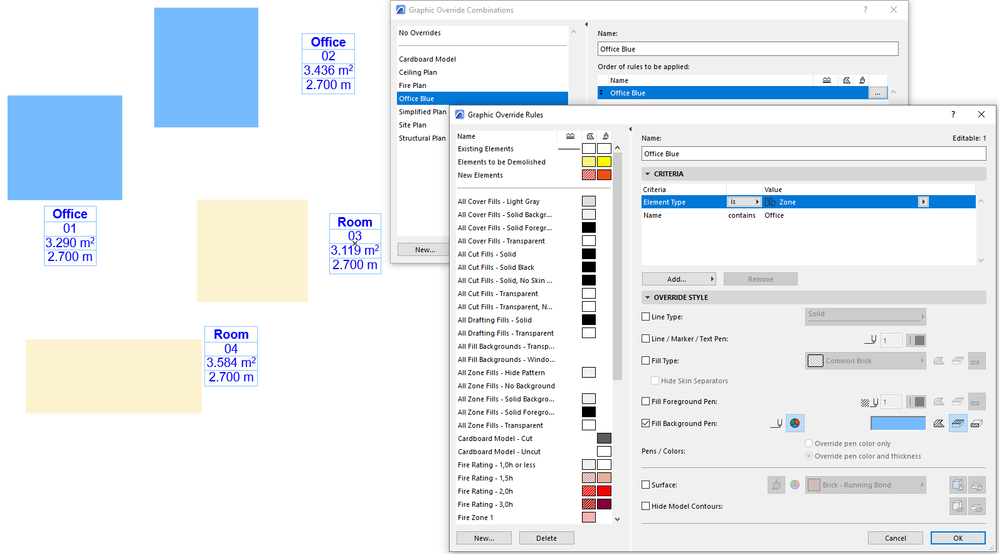The width and height of the screenshot is (999, 554).
Task: Select Override pen color only radio button
Action: coord(809,443)
